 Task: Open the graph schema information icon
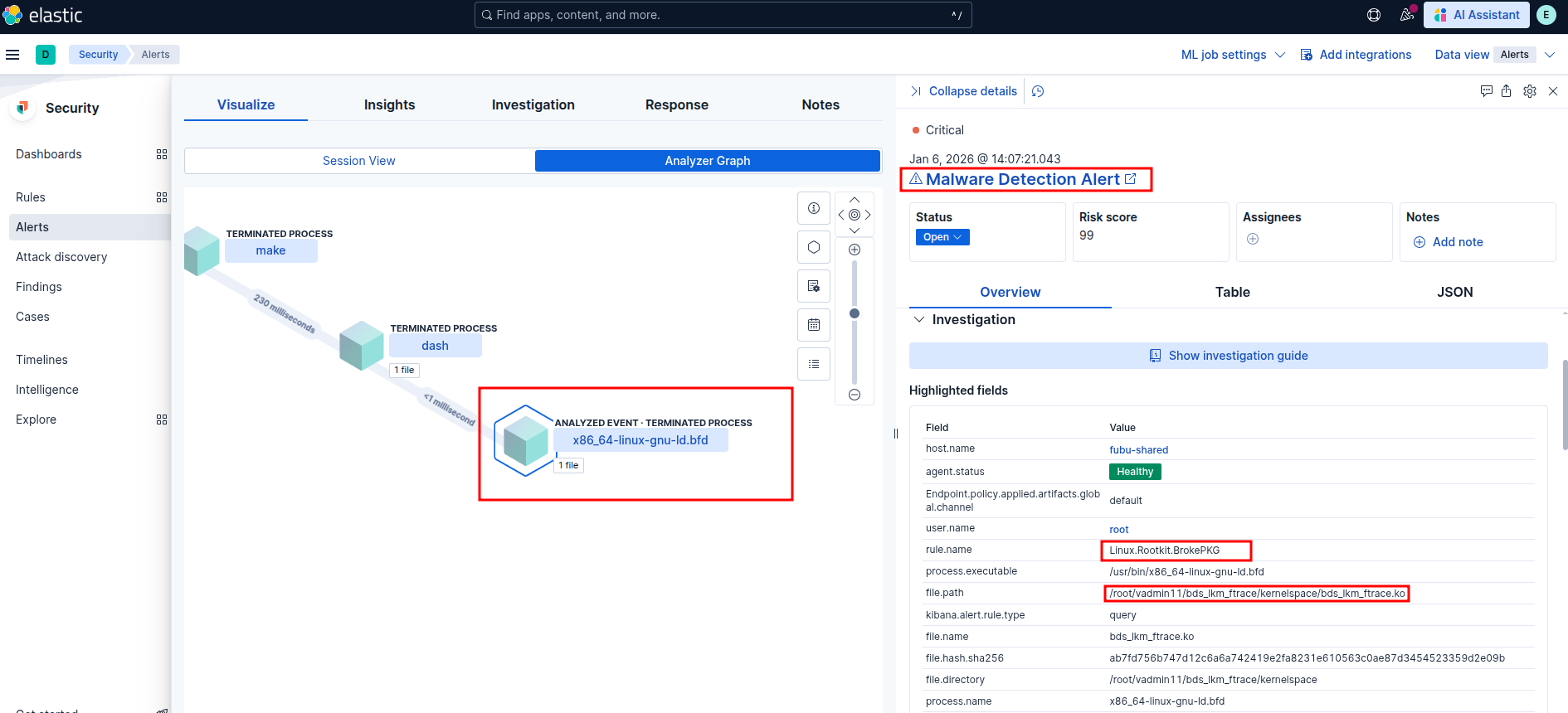point(814,208)
